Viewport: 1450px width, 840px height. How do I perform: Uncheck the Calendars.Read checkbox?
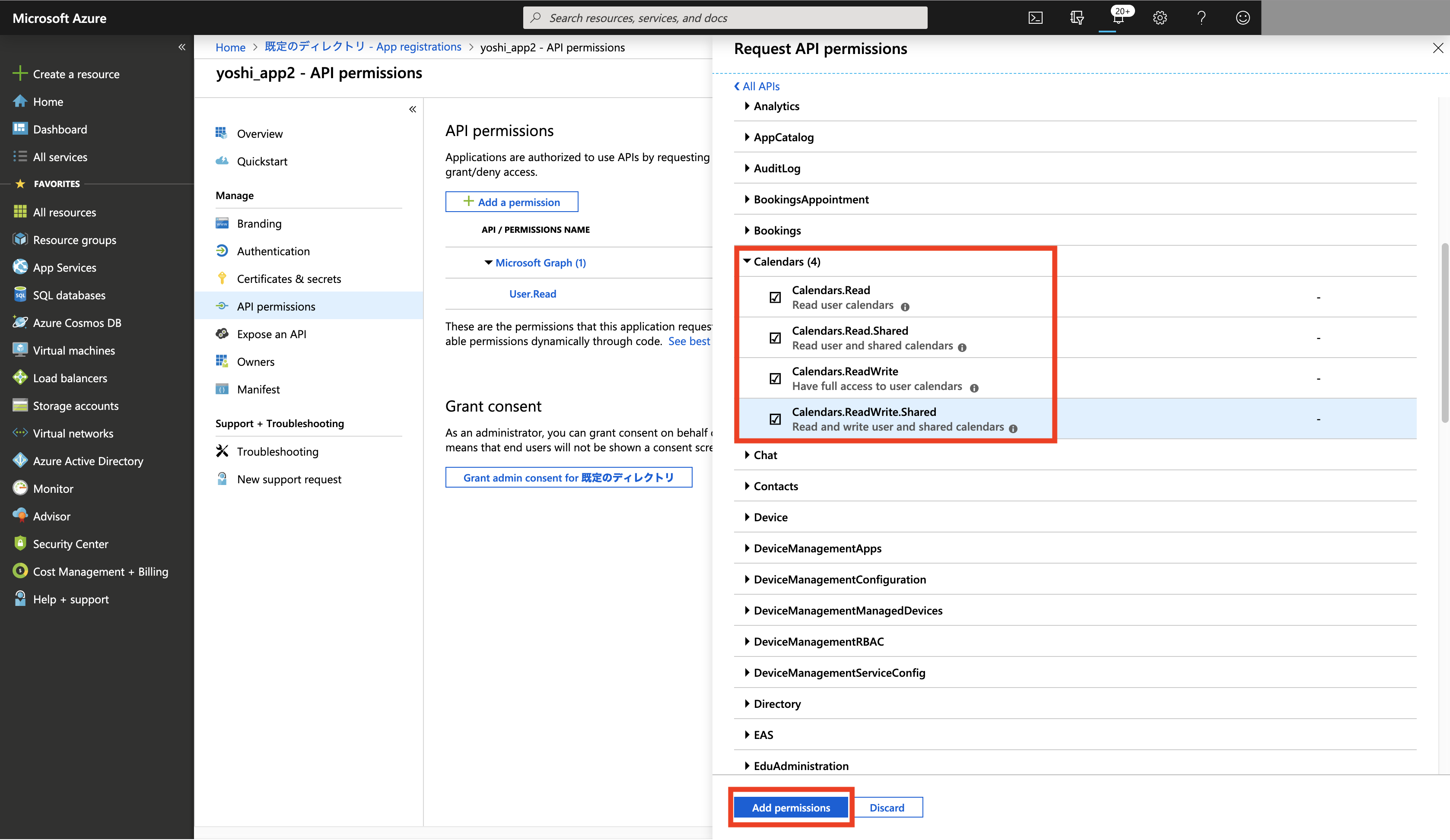click(x=775, y=298)
